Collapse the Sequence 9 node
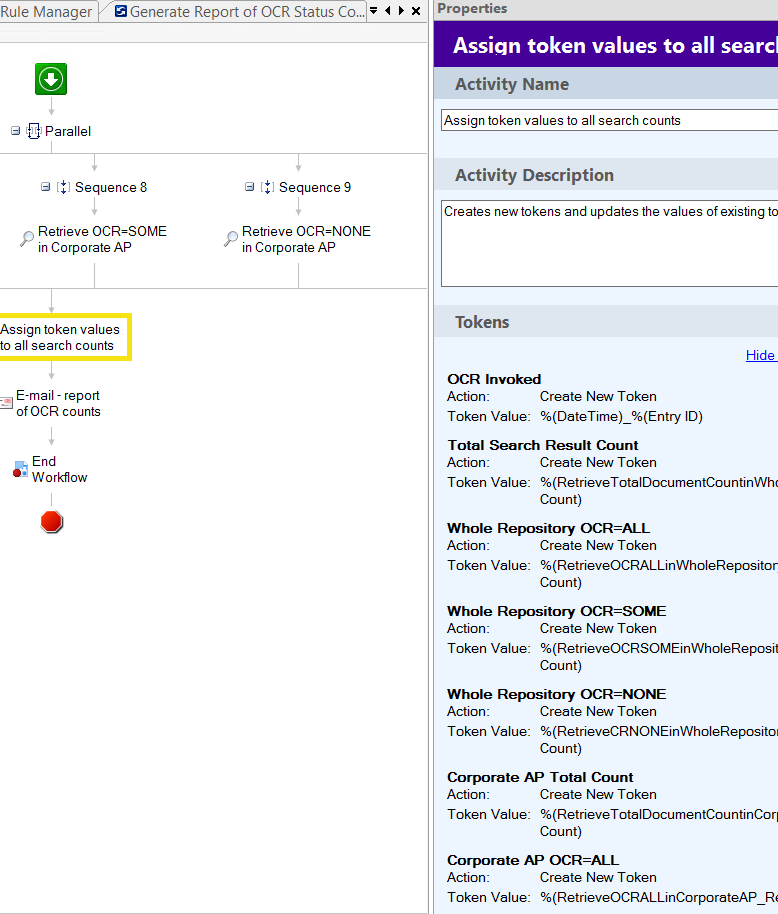Screen dimensions: 778x914 [x=250, y=187]
